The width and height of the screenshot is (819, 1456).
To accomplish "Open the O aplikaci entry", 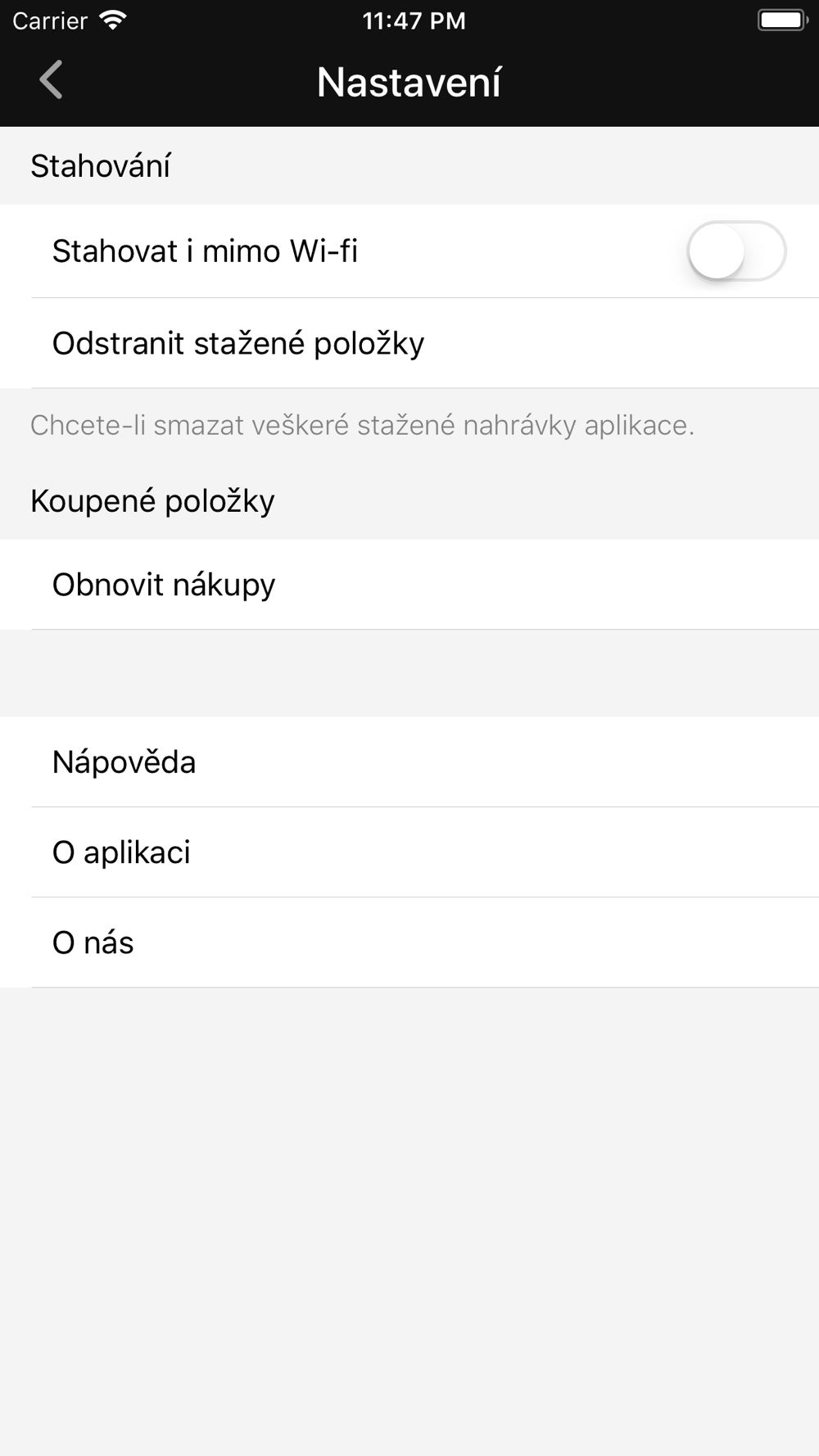I will (x=409, y=852).
